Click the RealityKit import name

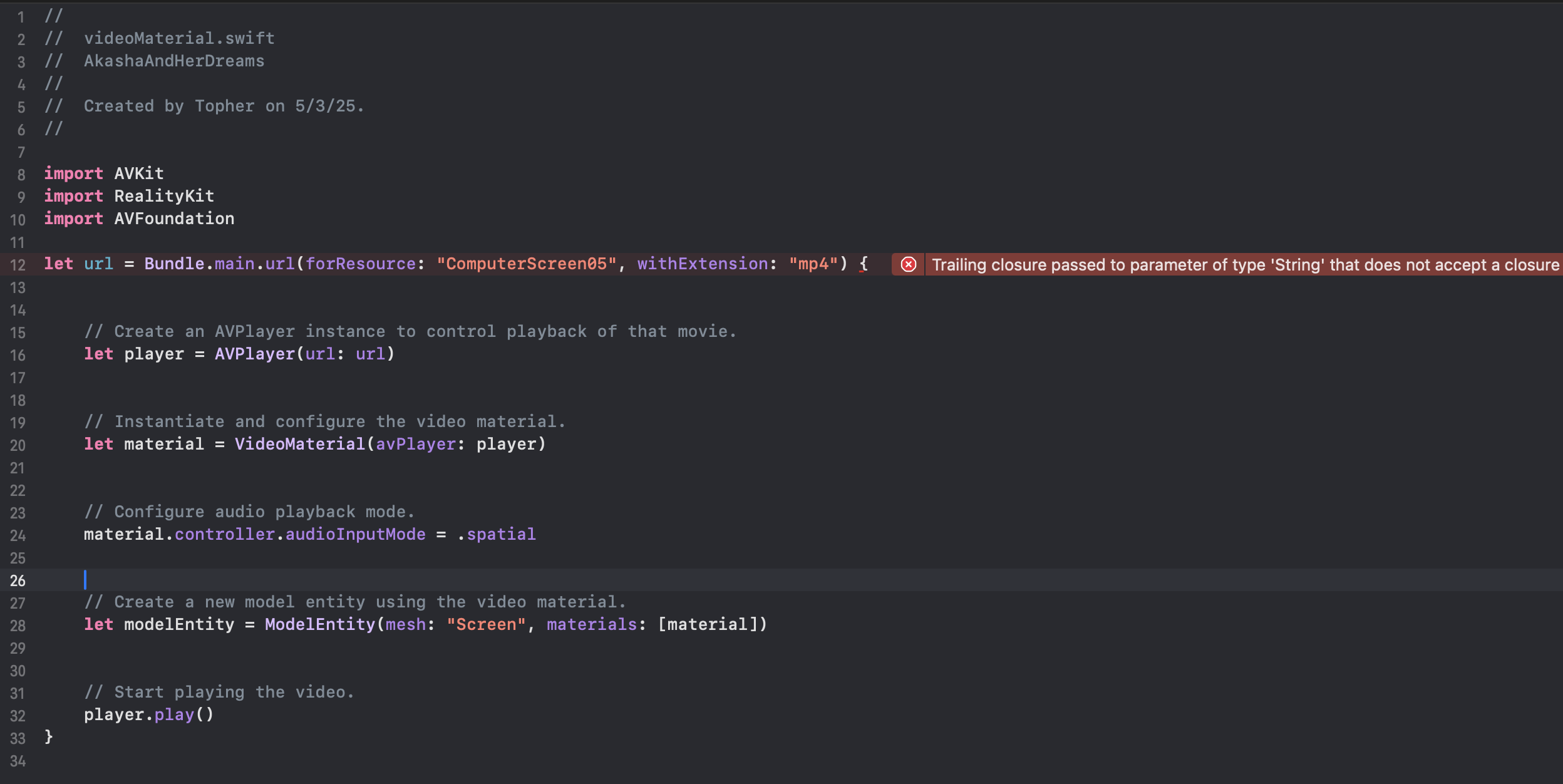point(164,196)
